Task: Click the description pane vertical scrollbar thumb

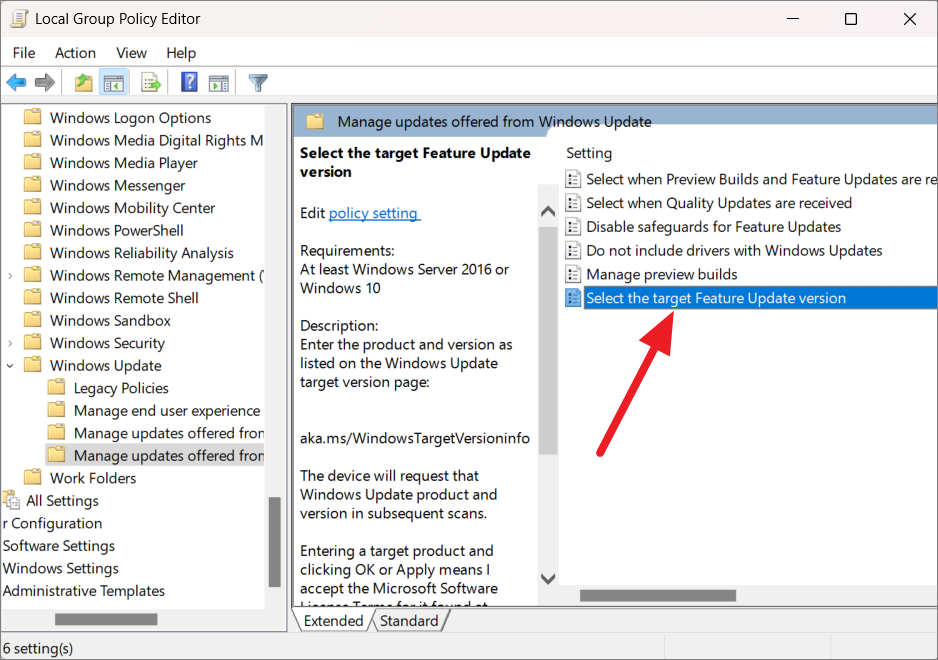Action: (547, 340)
